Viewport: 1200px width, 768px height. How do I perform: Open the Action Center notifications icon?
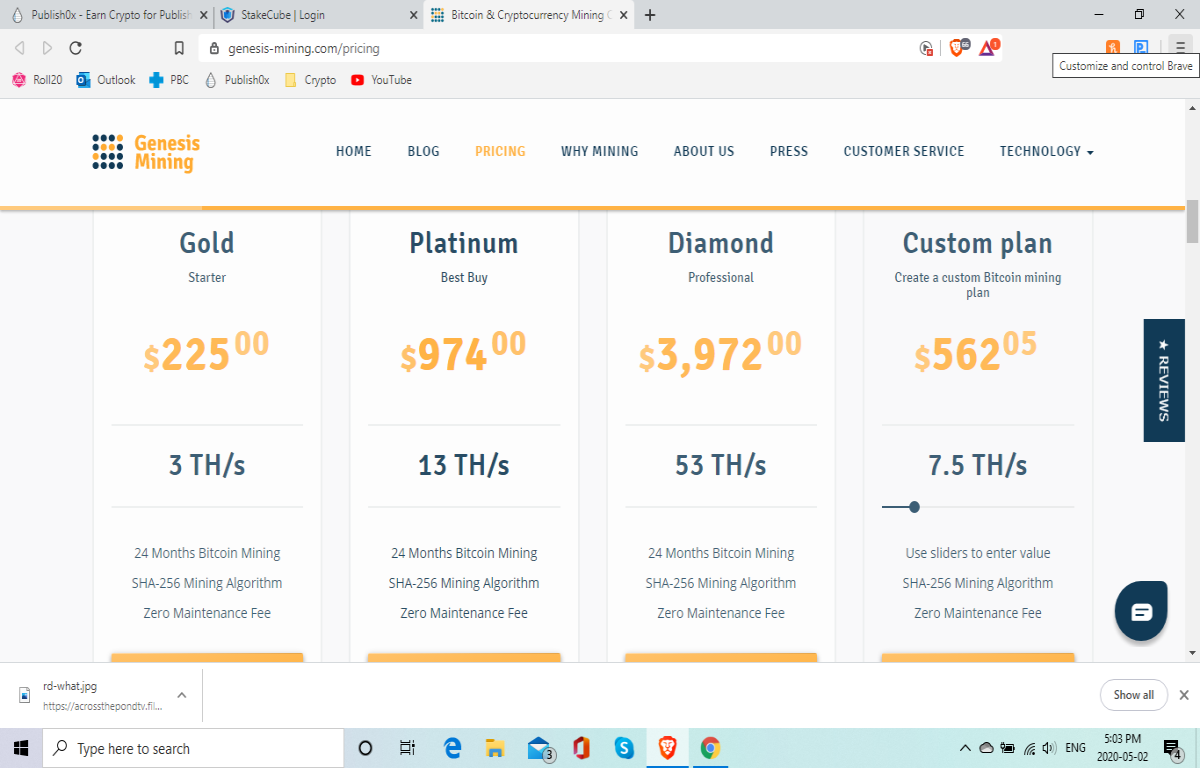click(x=1173, y=748)
